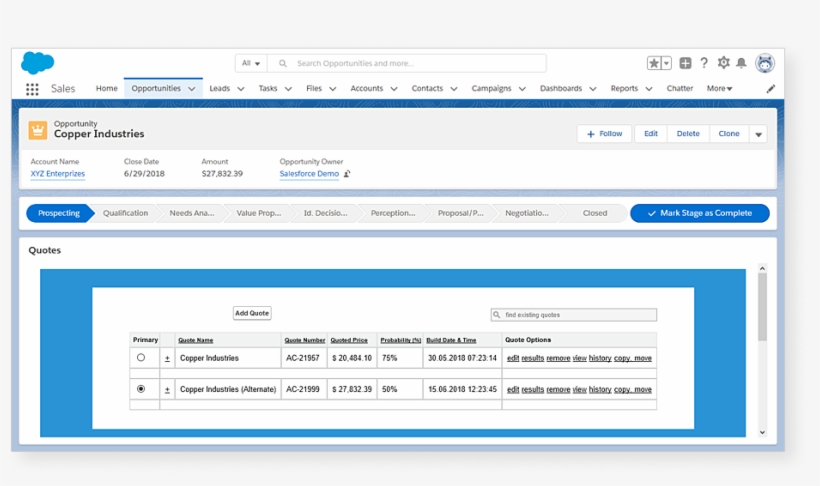This screenshot has height=486, width=820.
Task: Open the Accounts tab chevron
Action: (394, 89)
